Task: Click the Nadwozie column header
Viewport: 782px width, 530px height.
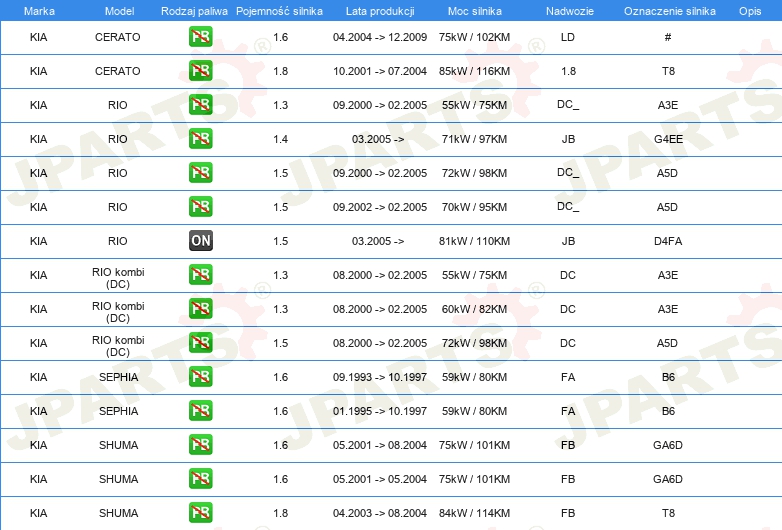Action: pyautogui.click(x=570, y=11)
